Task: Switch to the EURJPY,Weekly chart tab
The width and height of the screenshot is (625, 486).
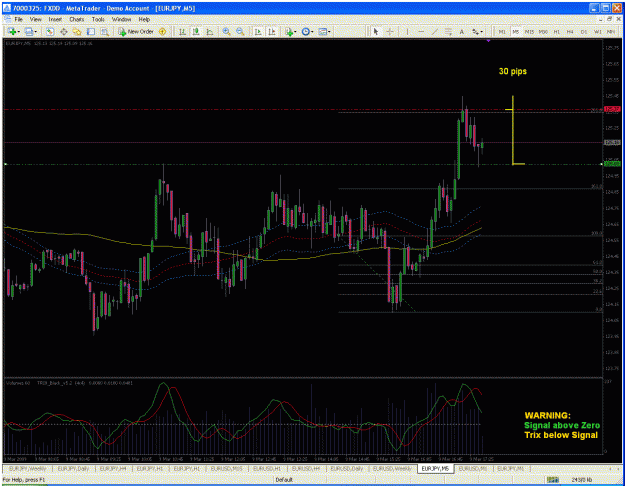Action: pyautogui.click(x=28, y=468)
